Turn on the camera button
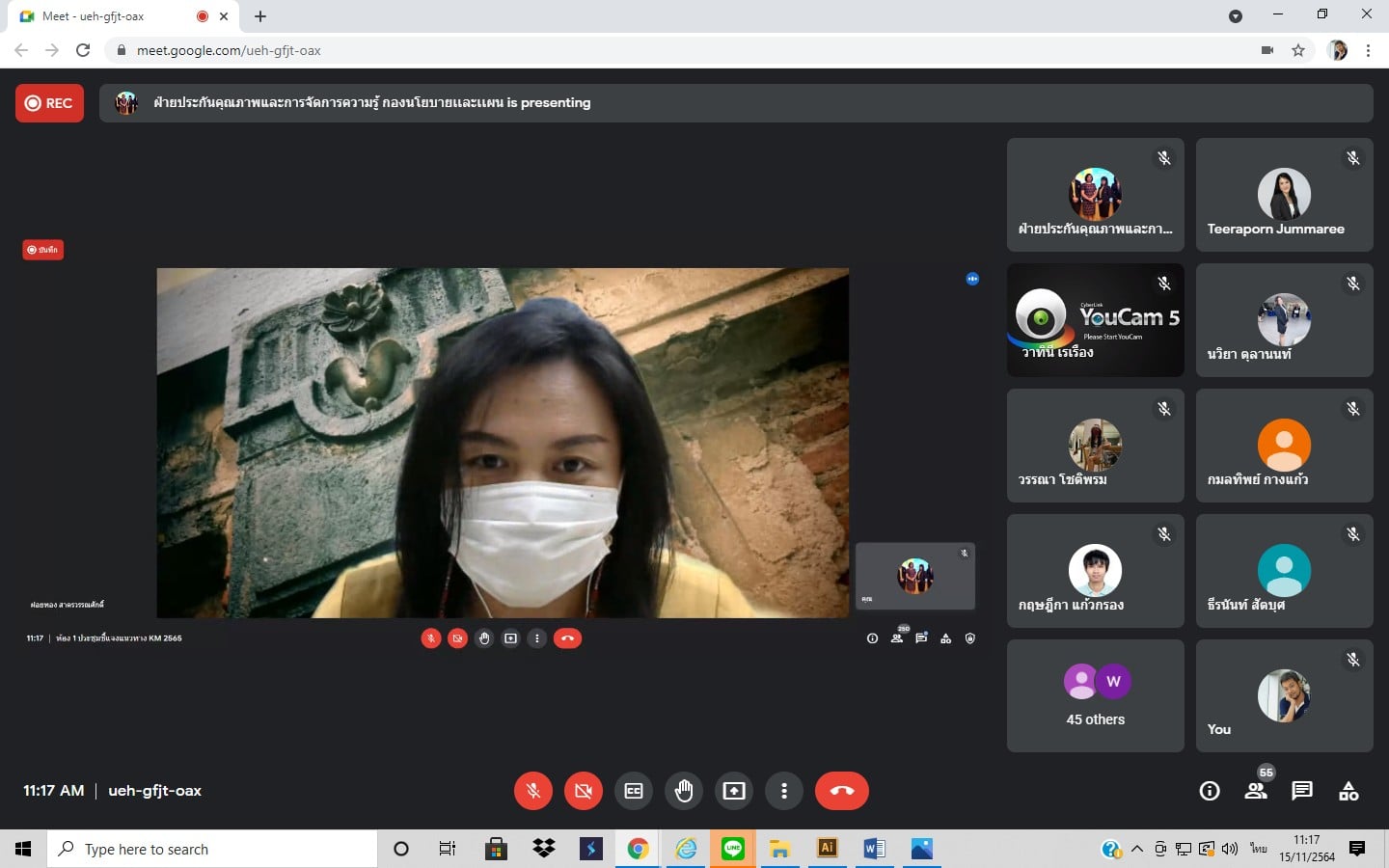 tap(583, 791)
